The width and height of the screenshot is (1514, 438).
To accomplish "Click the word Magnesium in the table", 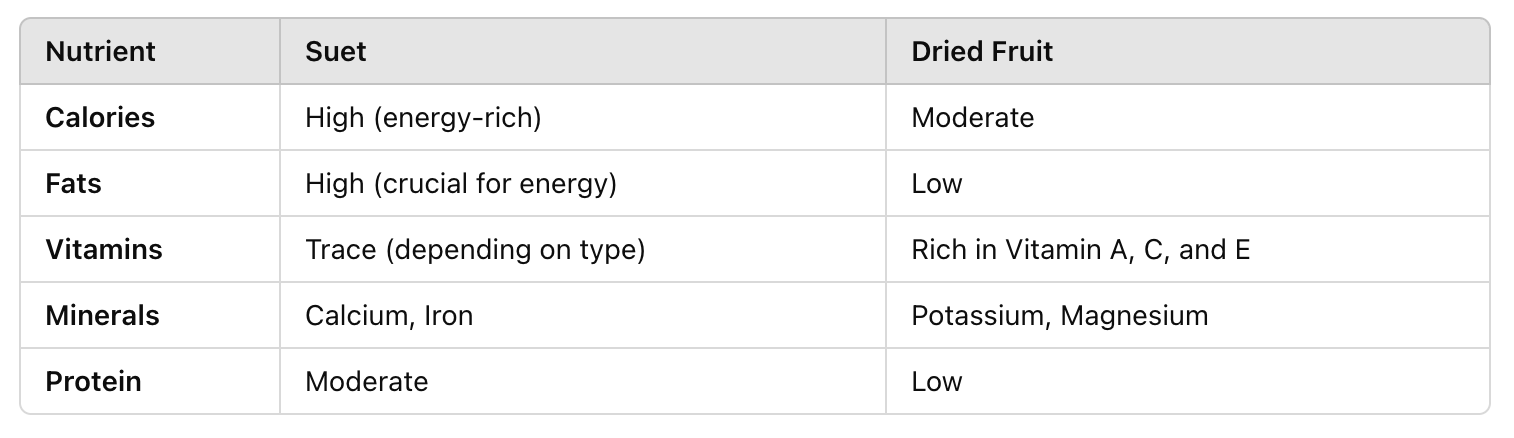I will click(1134, 315).
